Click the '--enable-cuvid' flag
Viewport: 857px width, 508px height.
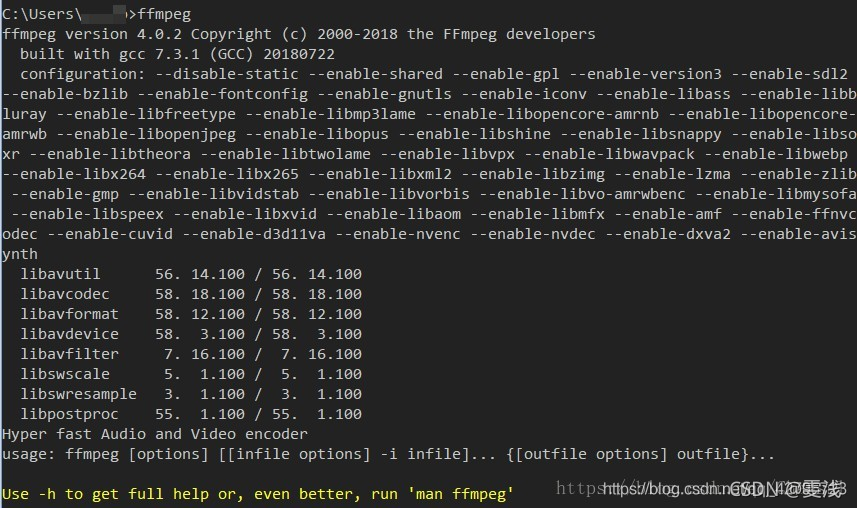110,234
